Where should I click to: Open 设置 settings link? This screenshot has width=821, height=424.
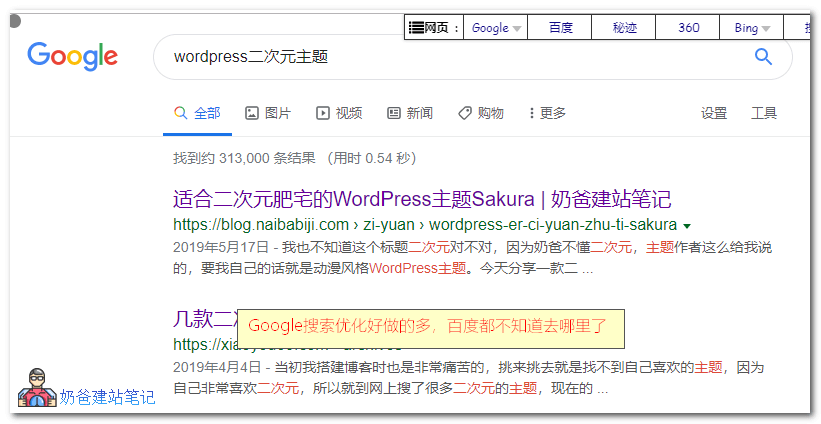point(714,113)
